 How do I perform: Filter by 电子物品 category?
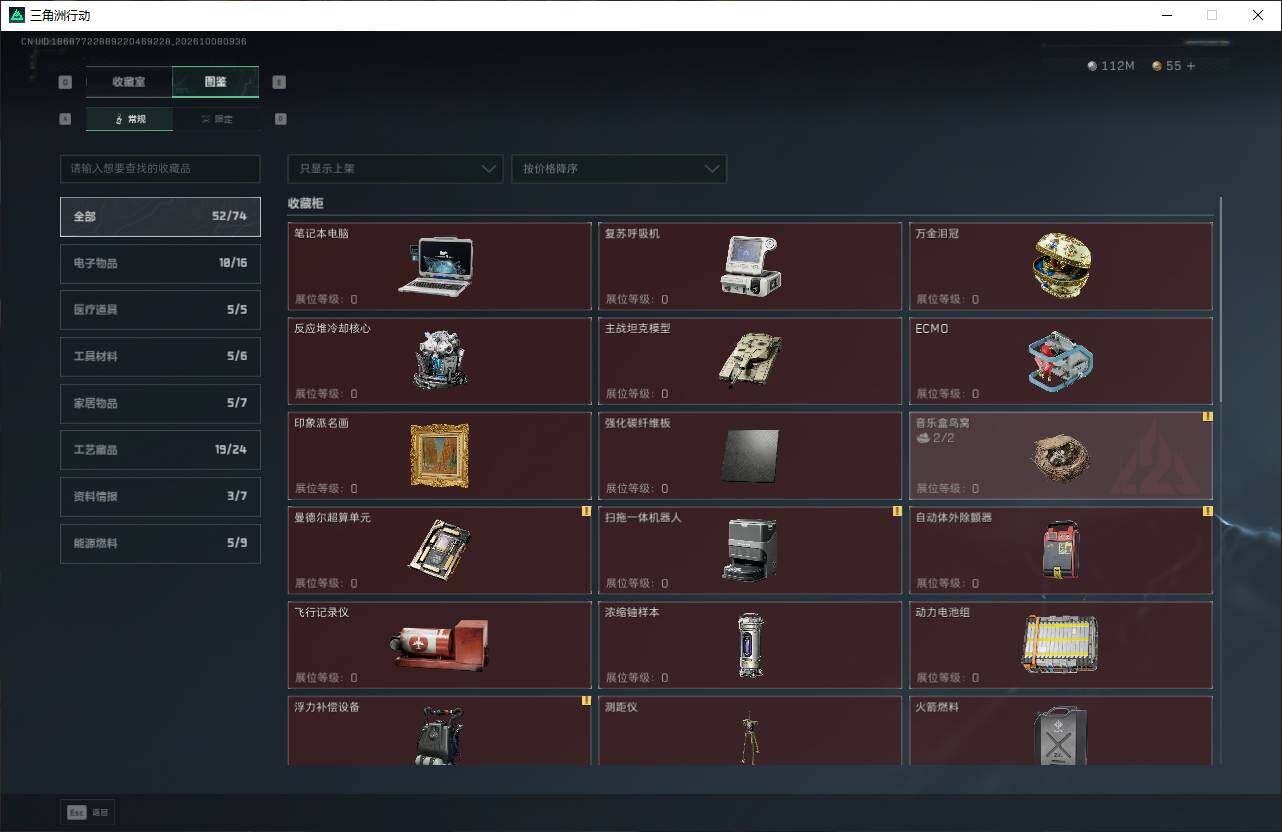pos(160,263)
